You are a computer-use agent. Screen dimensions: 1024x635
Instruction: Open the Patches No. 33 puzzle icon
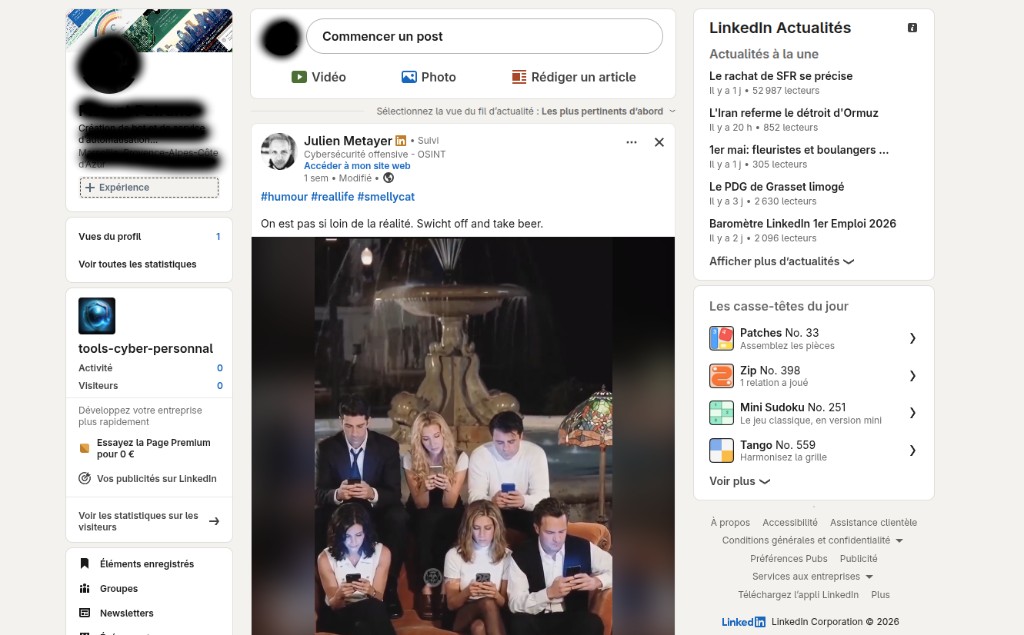click(x=722, y=338)
